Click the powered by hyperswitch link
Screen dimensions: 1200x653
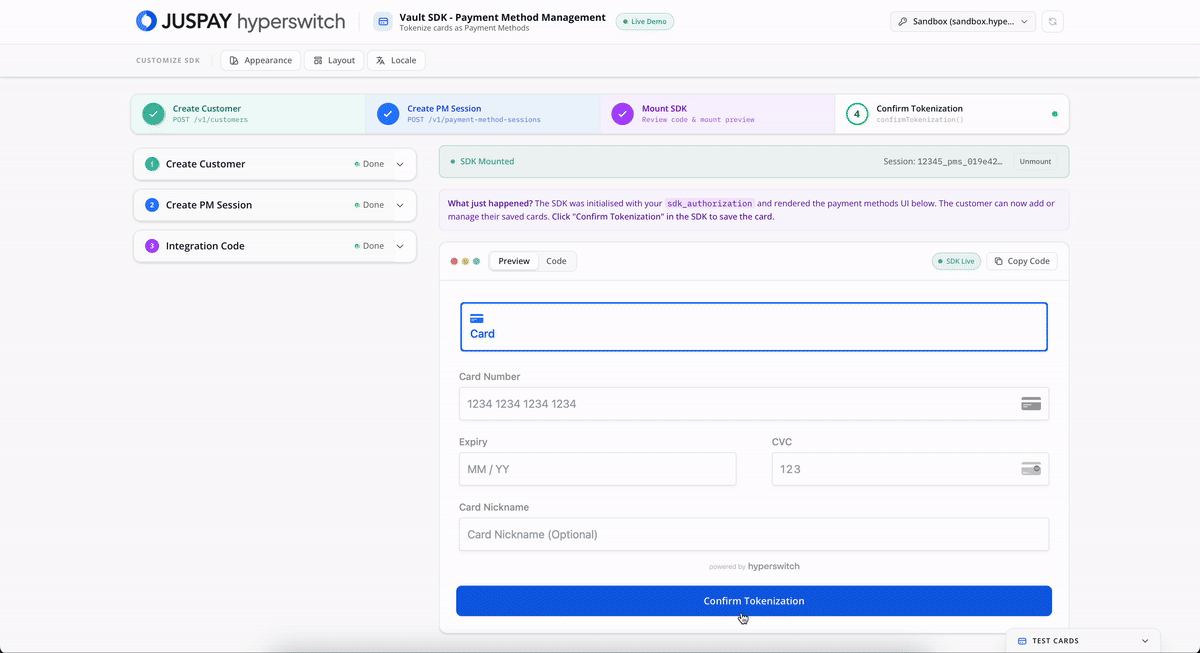click(x=754, y=566)
